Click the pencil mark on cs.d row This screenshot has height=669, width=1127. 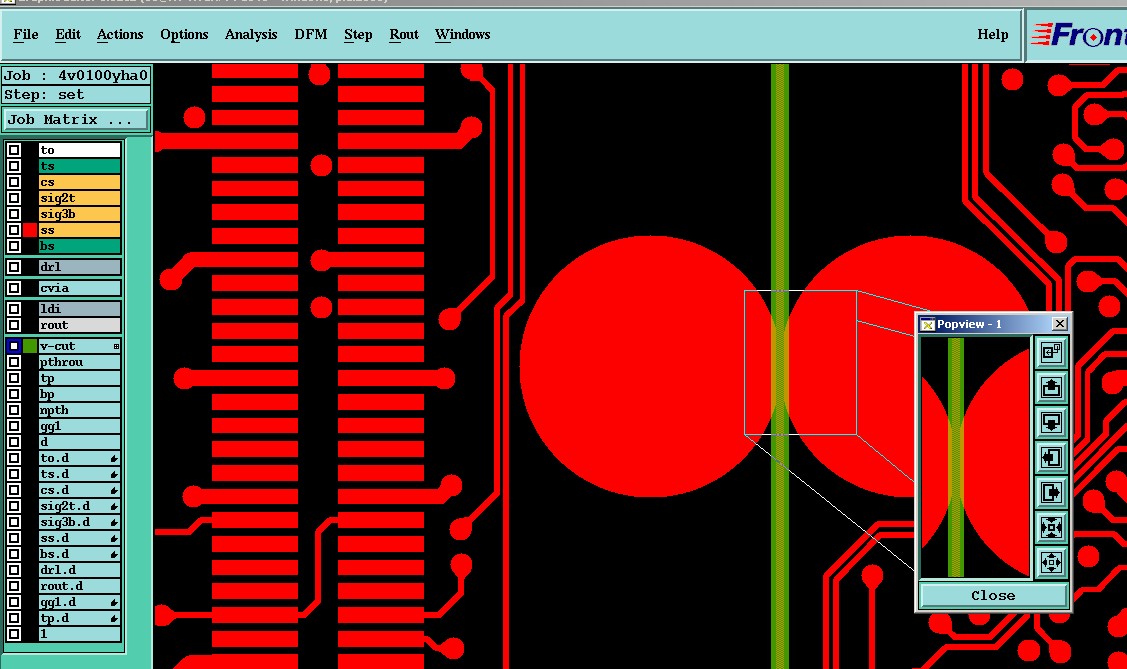coord(114,491)
